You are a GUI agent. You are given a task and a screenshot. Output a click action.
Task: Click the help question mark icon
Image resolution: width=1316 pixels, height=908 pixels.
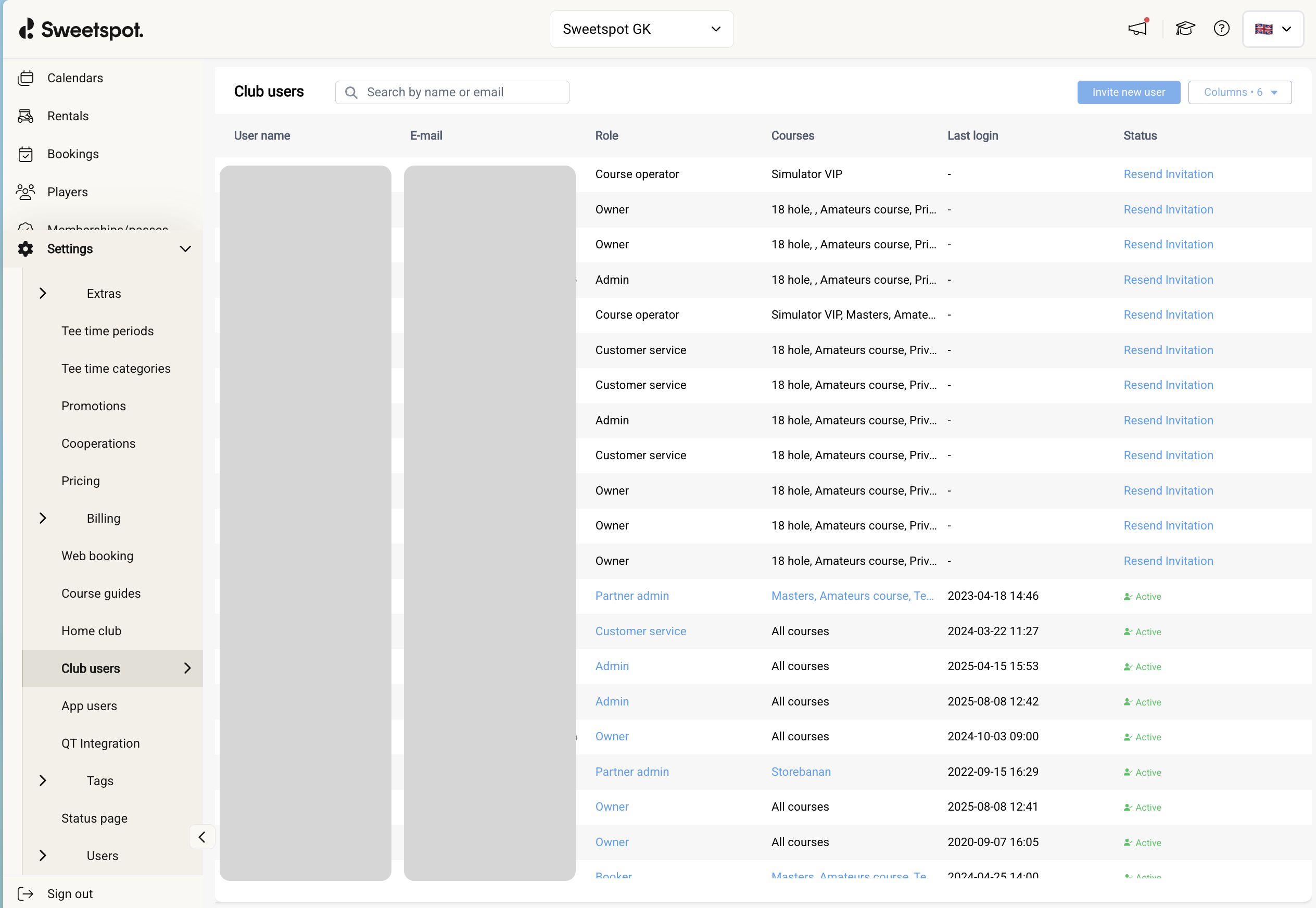[x=1221, y=29]
